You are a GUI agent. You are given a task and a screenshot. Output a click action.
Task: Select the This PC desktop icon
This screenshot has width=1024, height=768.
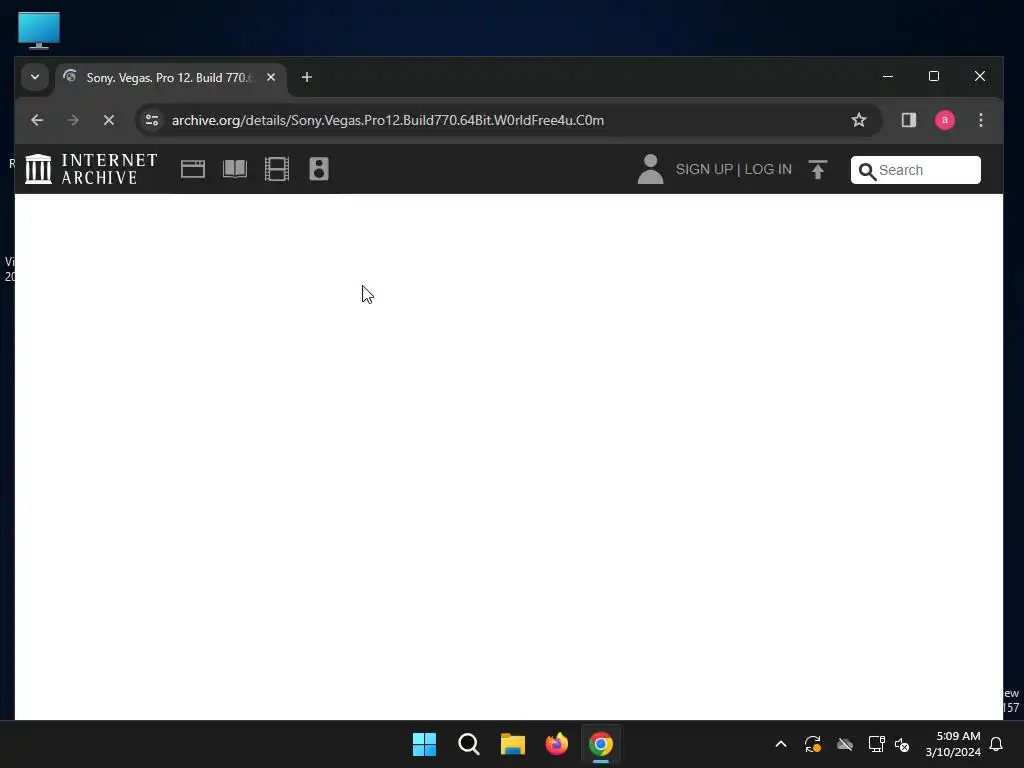pos(39,30)
